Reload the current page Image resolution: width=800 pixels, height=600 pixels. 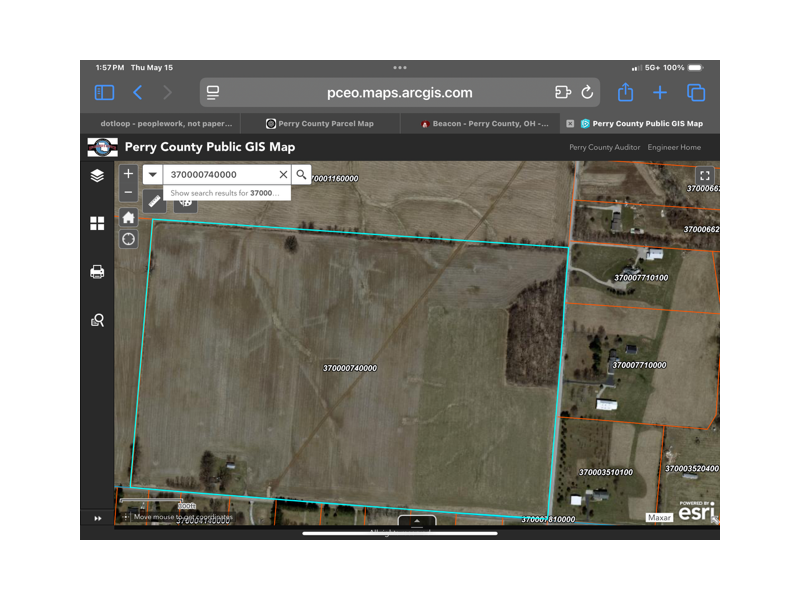tap(587, 92)
